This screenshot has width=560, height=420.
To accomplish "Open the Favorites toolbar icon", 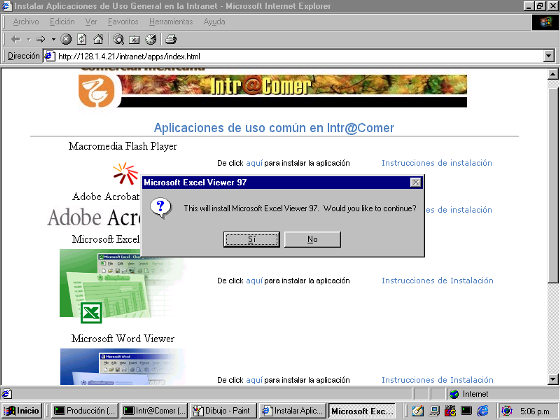I will (x=134, y=39).
